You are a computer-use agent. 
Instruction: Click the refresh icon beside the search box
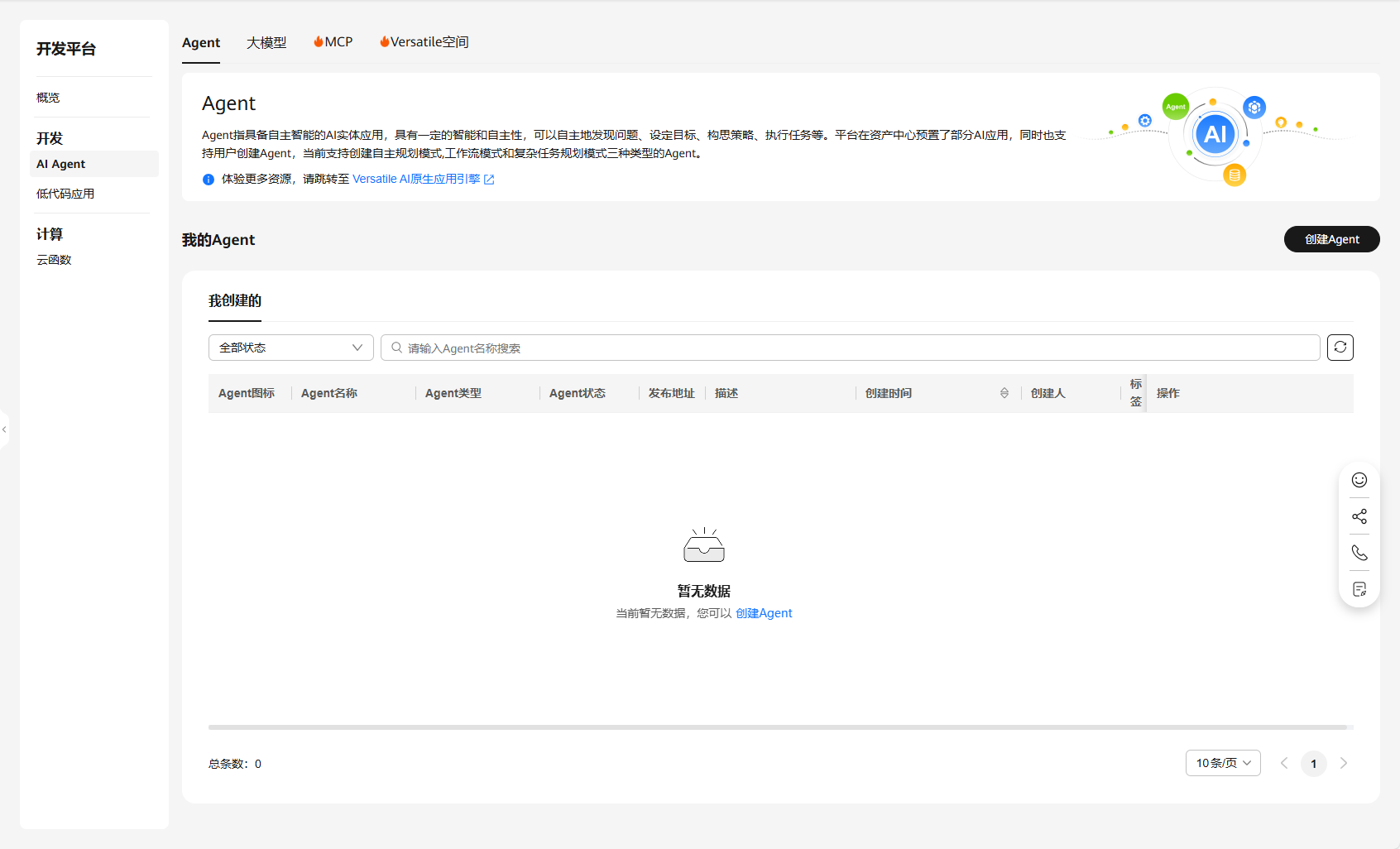1340,348
